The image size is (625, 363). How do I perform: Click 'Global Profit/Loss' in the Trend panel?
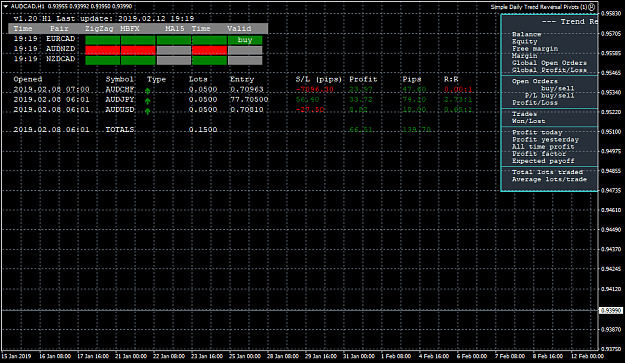pyautogui.click(x=549, y=70)
